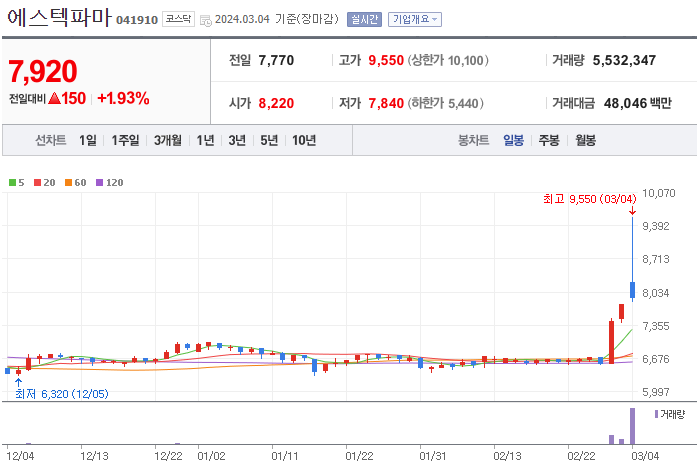Click the purple 120-day moving average swatch
The image size is (697, 468).
(100, 183)
